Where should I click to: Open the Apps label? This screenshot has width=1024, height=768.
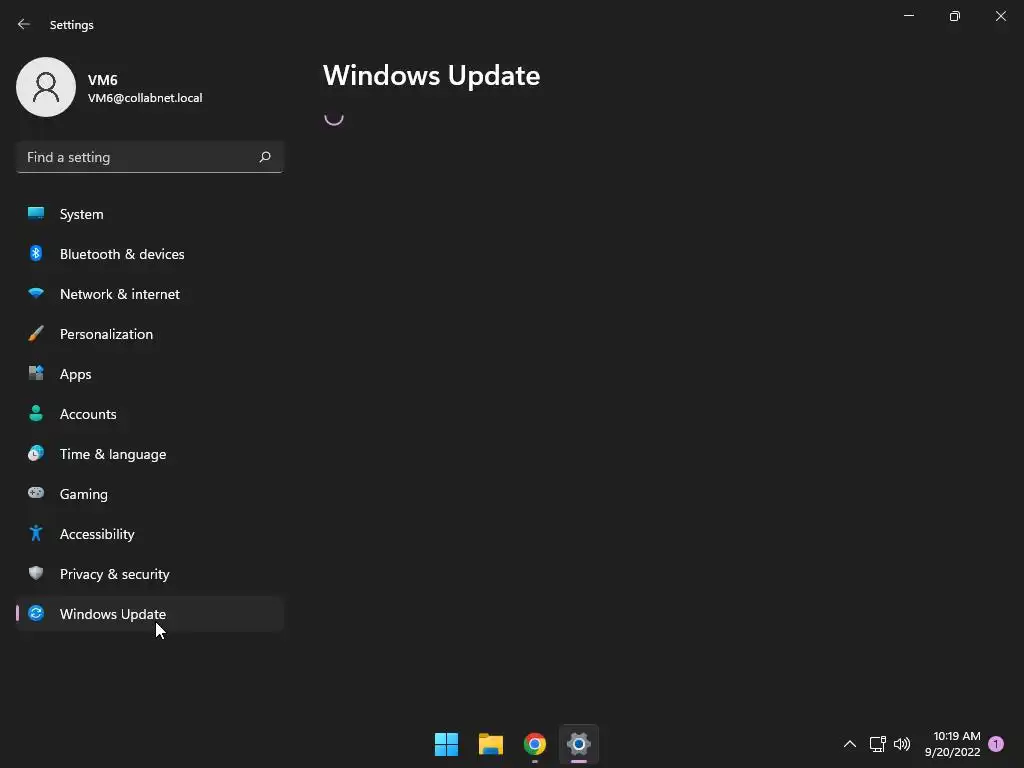click(76, 374)
